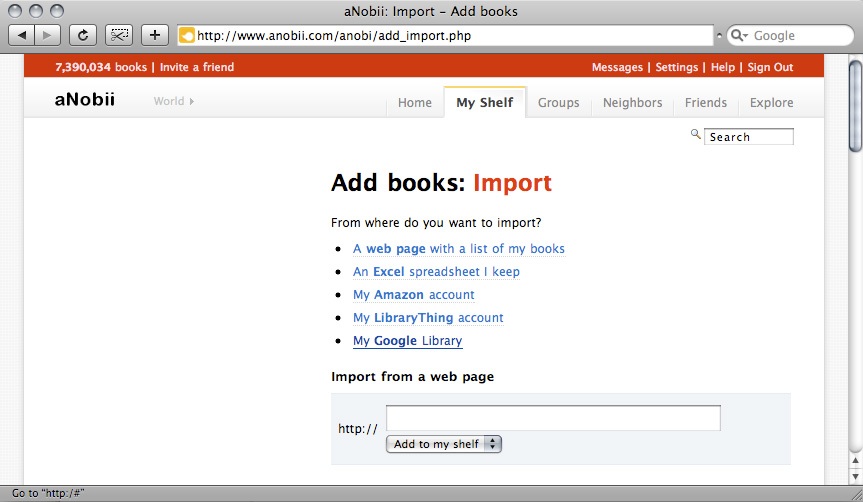The image size is (863, 502).
Task: Click the toolbar button left of the plus button
Action: pyautogui.click(x=120, y=35)
